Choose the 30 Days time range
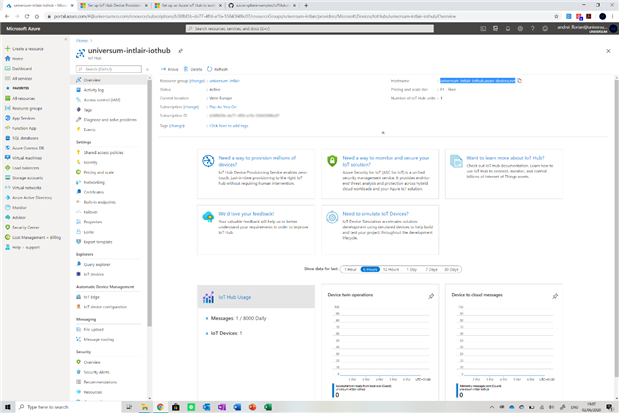Screen dimensions: 619x413 point(452,269)
